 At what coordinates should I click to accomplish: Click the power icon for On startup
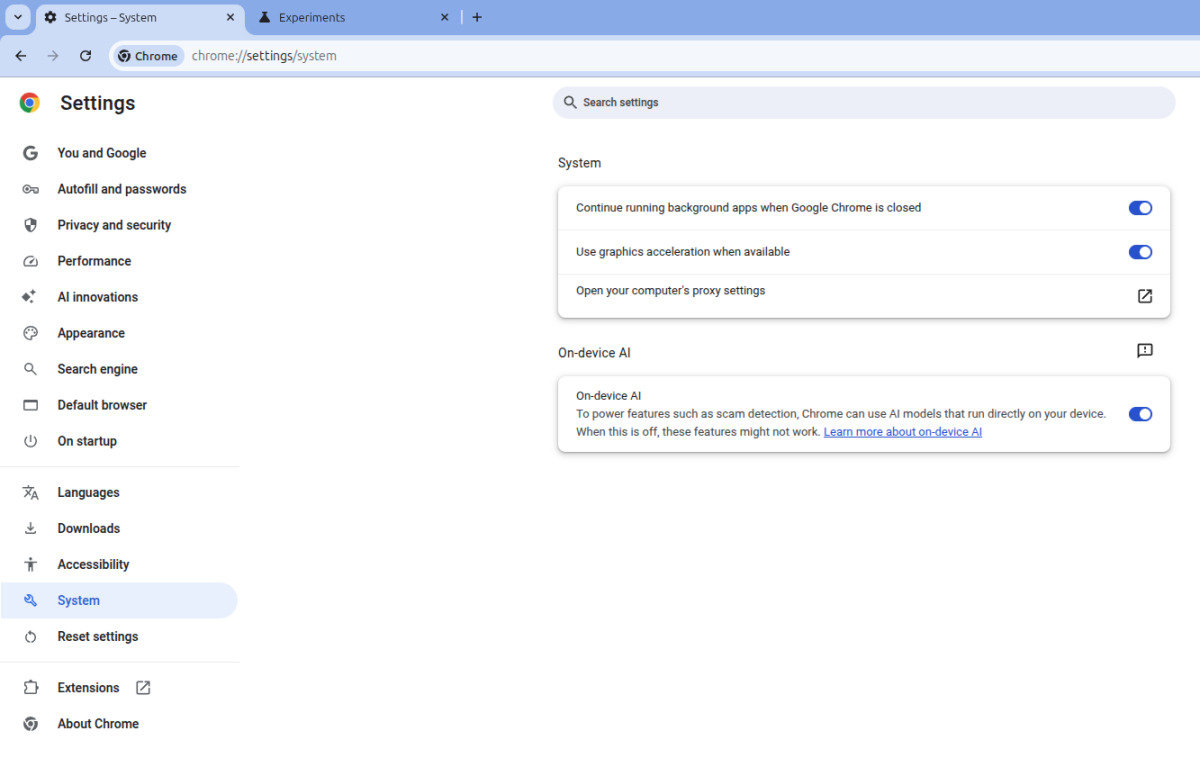pyautogui.click(x=30, y=441)
